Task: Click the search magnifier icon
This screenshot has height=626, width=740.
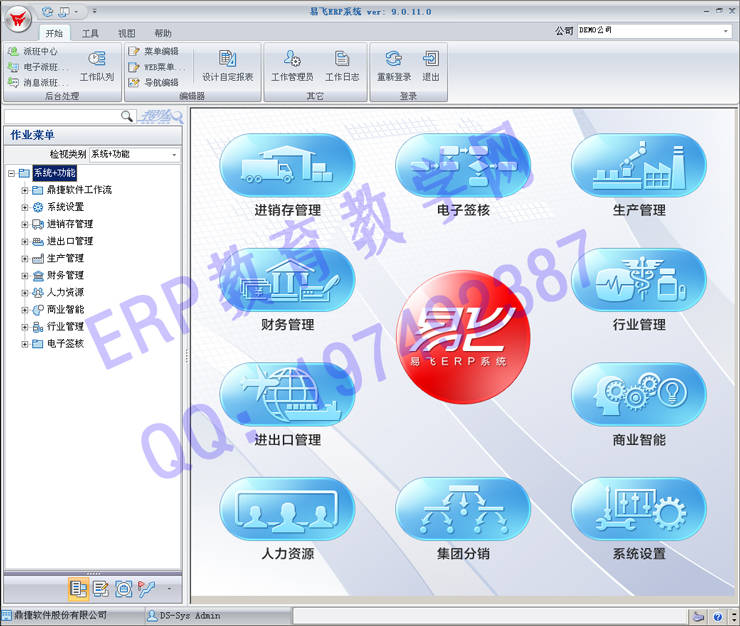Action: [x=126, y=116]
